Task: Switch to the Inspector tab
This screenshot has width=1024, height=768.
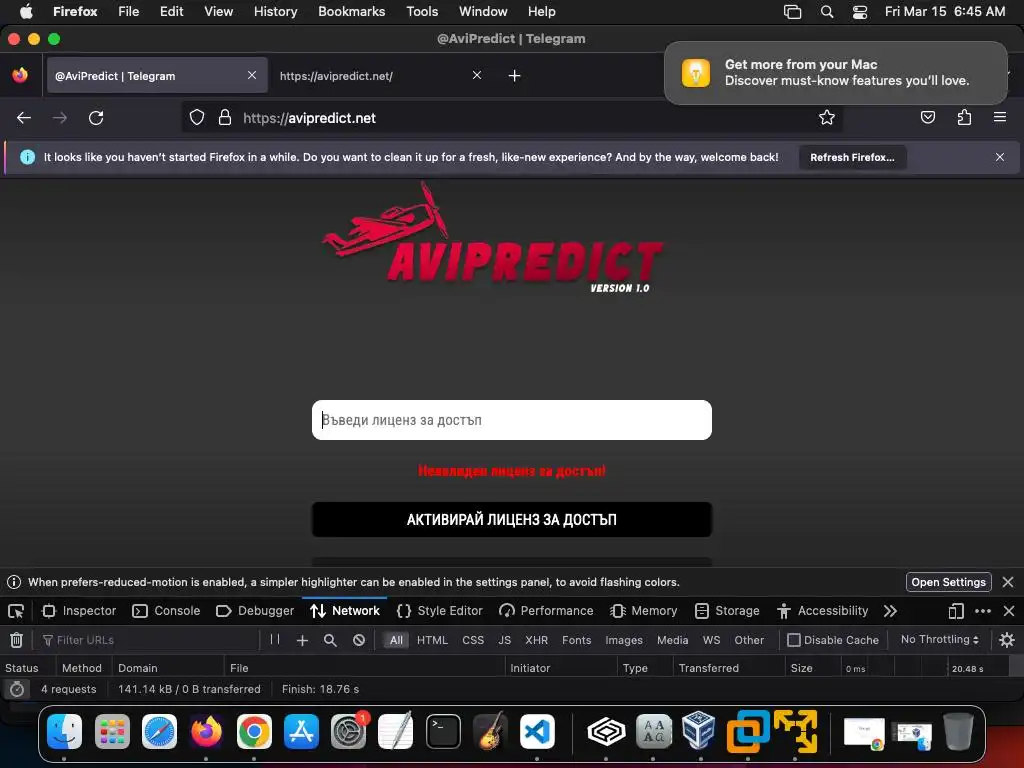Action: [x=79, y=611]
